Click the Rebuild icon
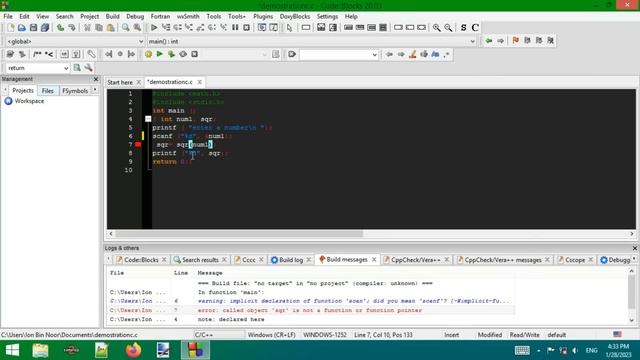This screenshot has width=640, height=360. coord(183,54)
